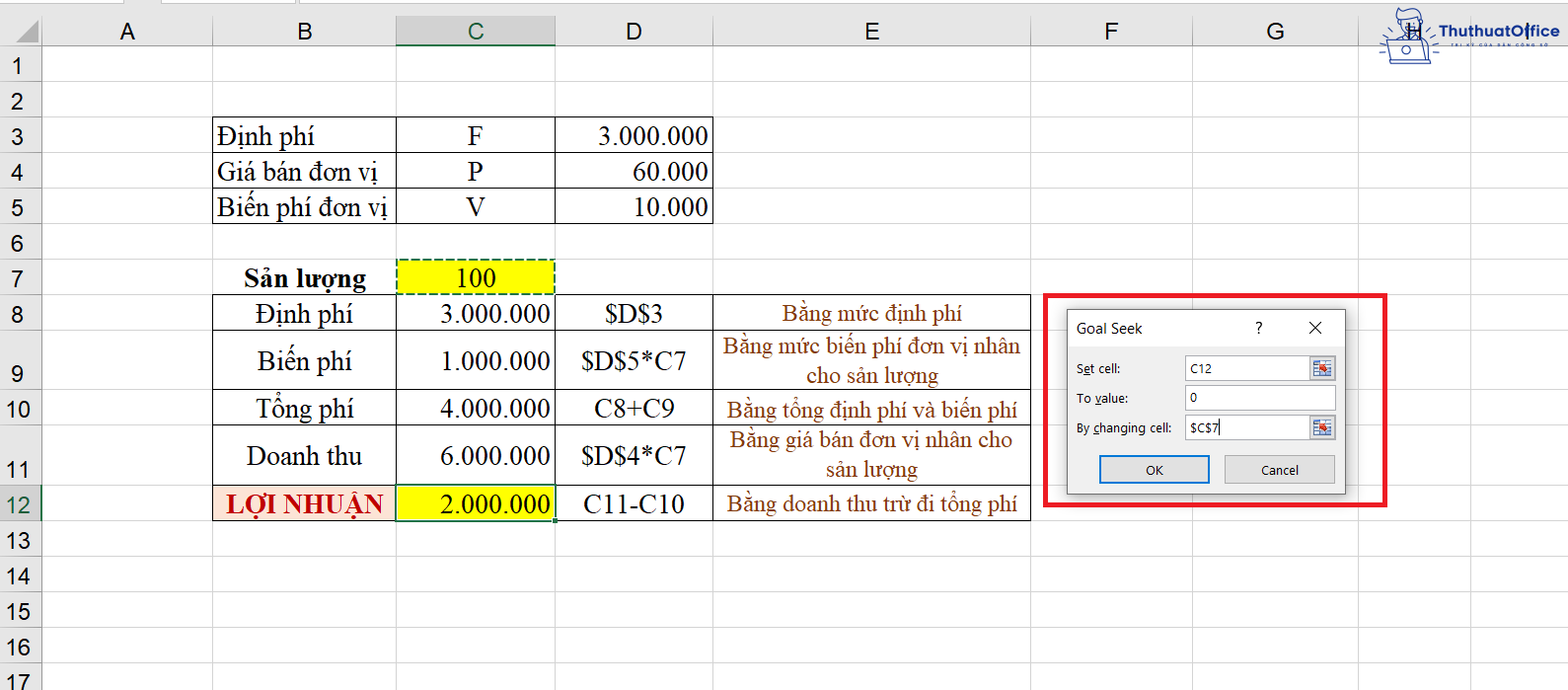Select column C header

point(476,32)
